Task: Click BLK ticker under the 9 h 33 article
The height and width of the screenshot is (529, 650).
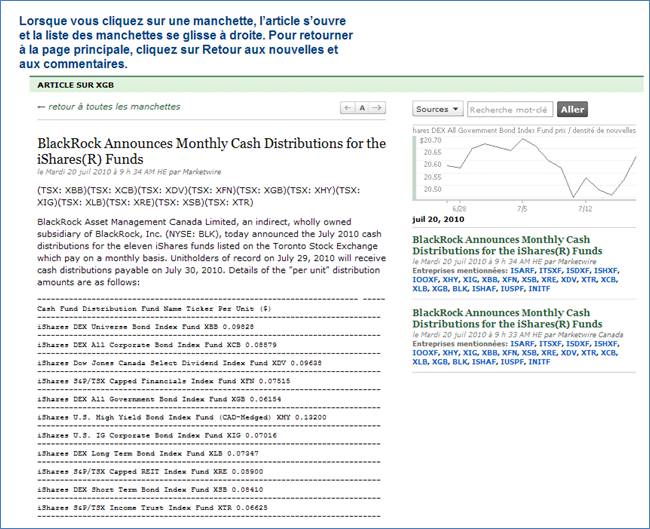Action: [460, 362]
